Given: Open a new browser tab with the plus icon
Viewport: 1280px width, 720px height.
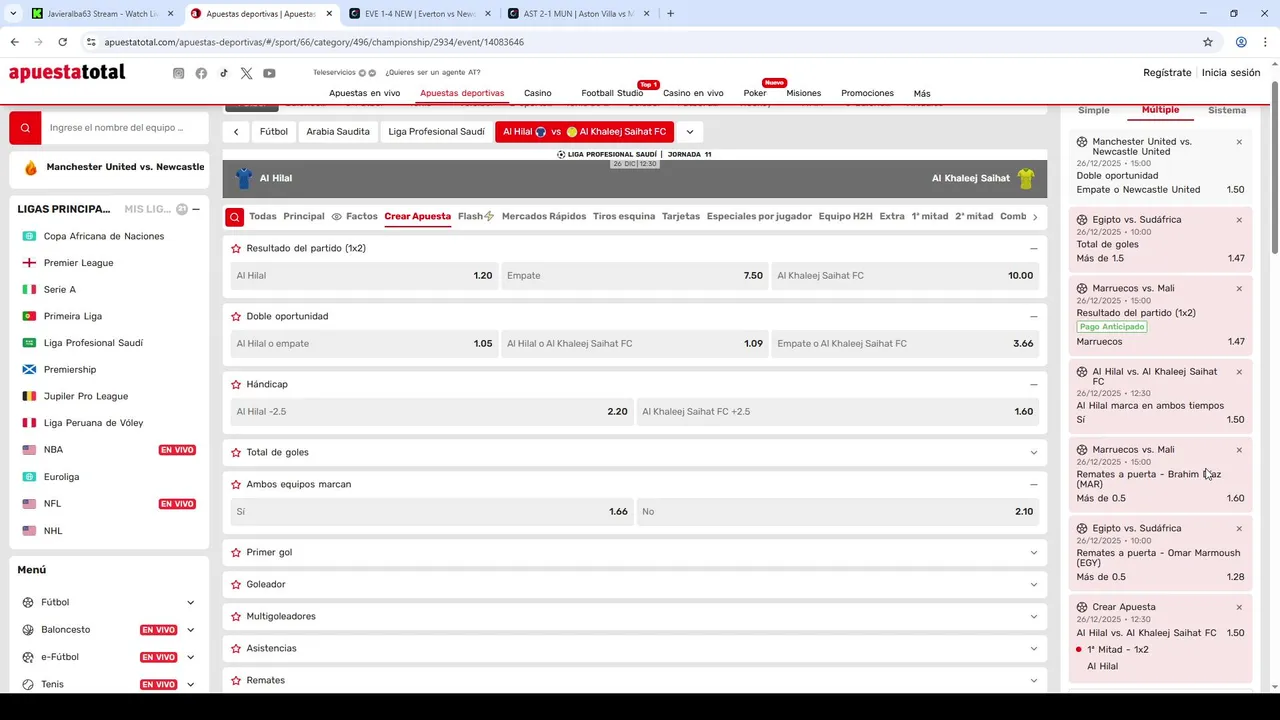Looking at the screenshot, I should pos(670,13).
